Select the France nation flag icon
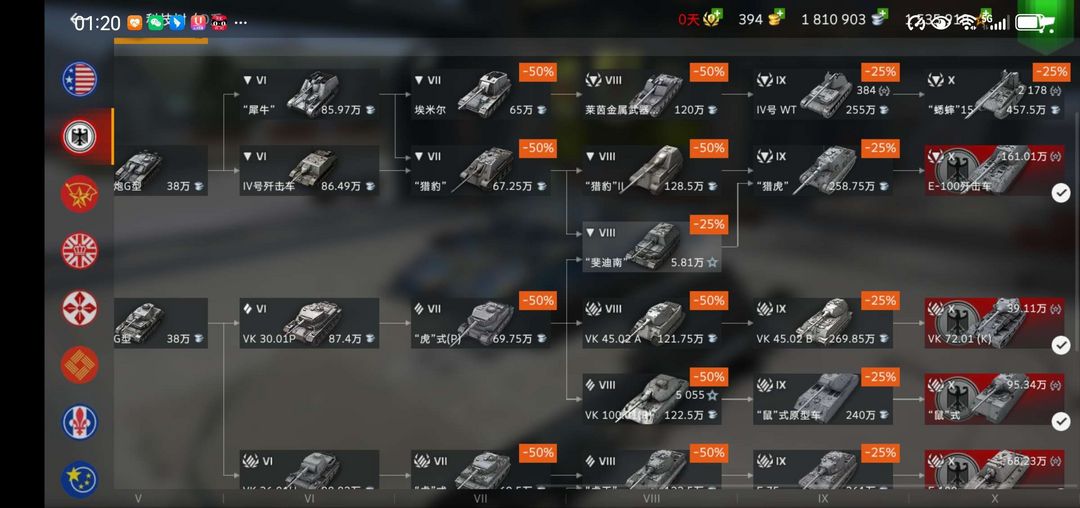The image size is (1080, 508). (x=79, y=422)
